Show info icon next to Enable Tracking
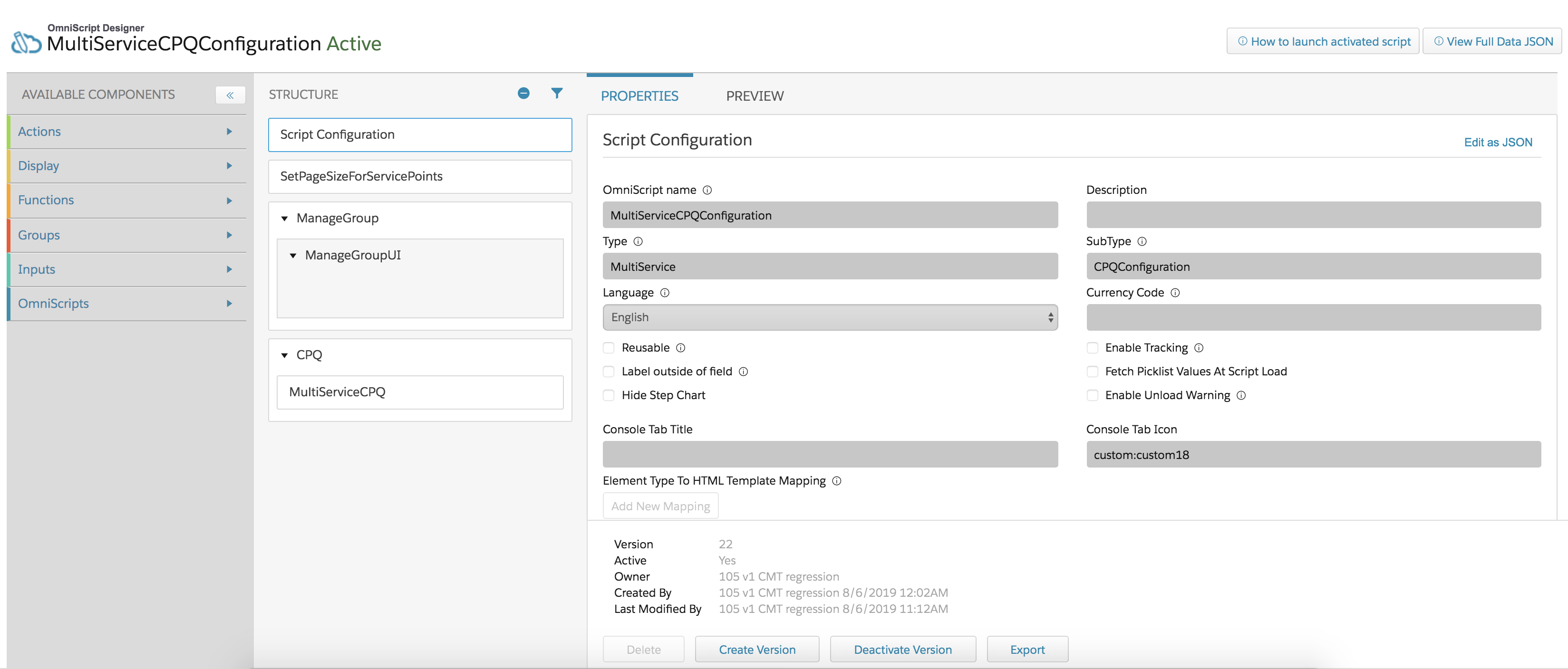Screen dimensions: 1568x669 (1199, 348)
